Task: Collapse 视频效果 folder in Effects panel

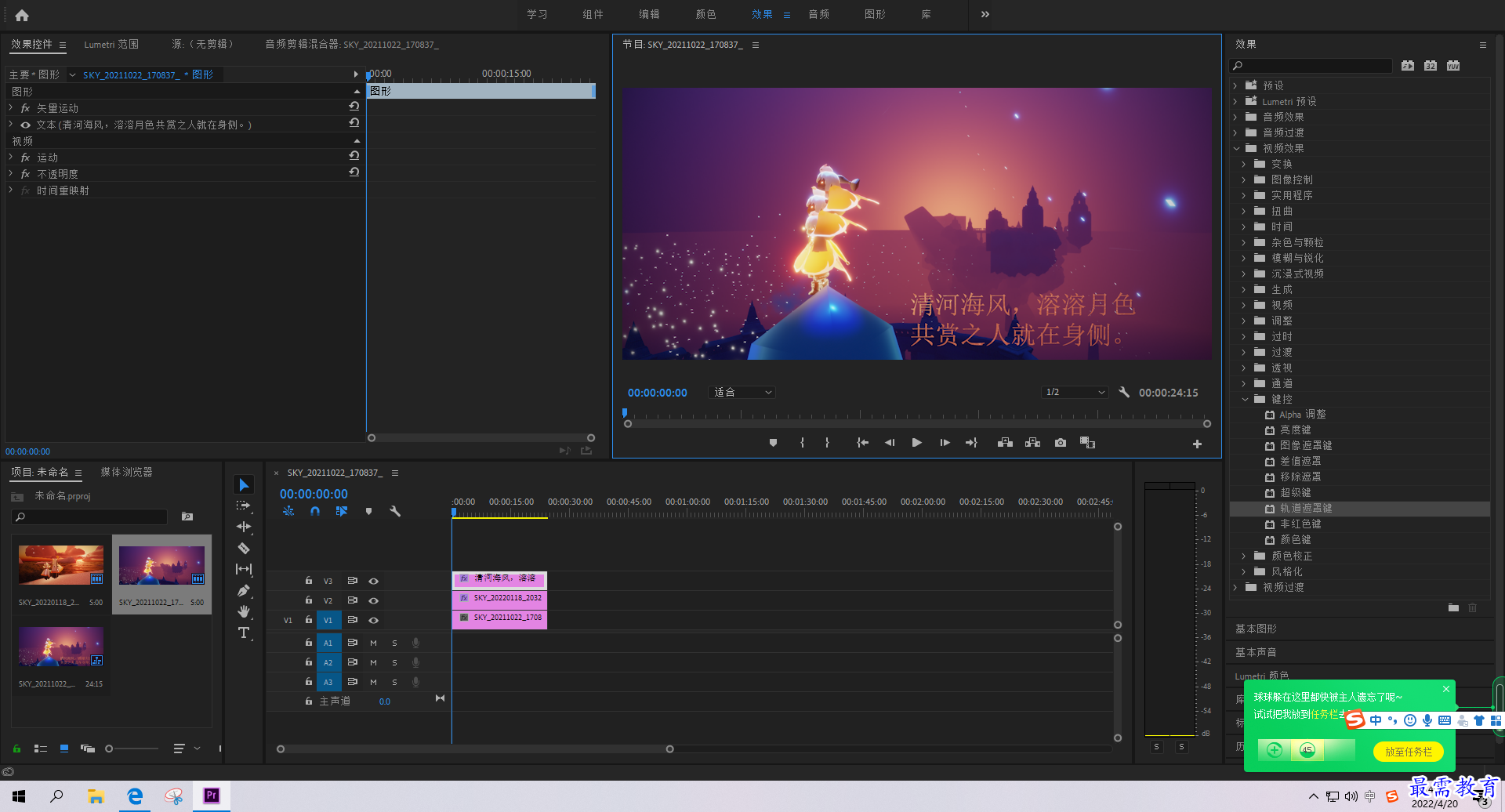Action: click(1236, 148)
